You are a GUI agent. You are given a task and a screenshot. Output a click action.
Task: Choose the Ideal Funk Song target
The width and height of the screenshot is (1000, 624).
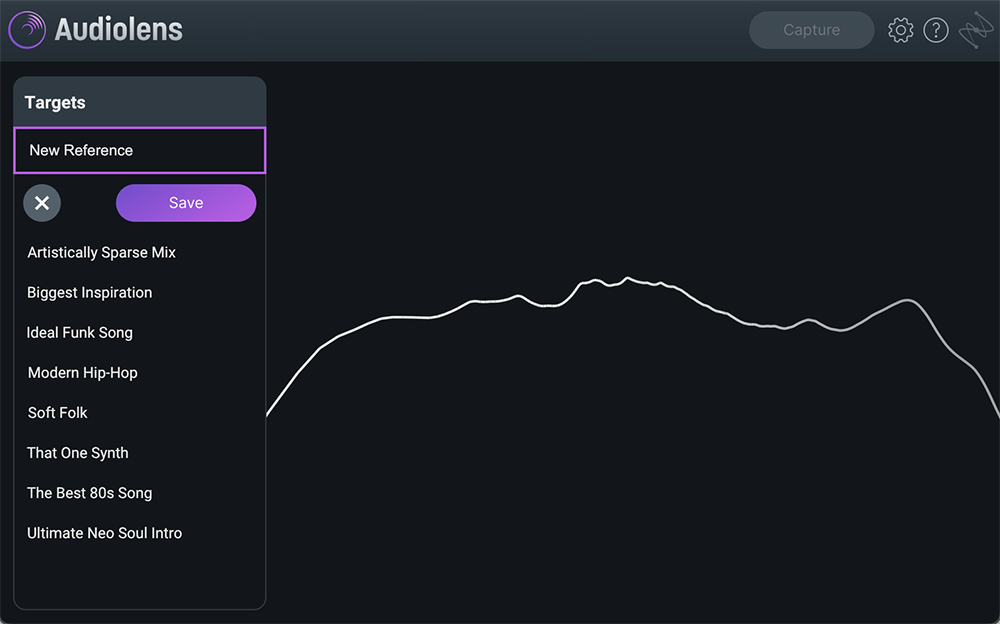click(80, 332)
